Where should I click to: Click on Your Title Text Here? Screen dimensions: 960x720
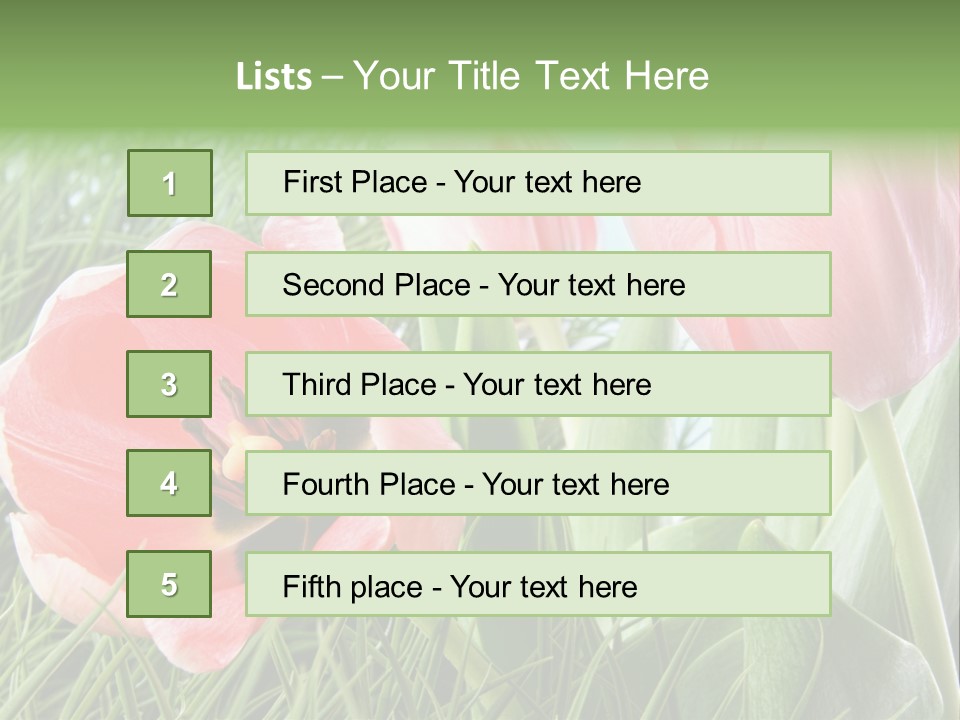(x=531, y=76)
